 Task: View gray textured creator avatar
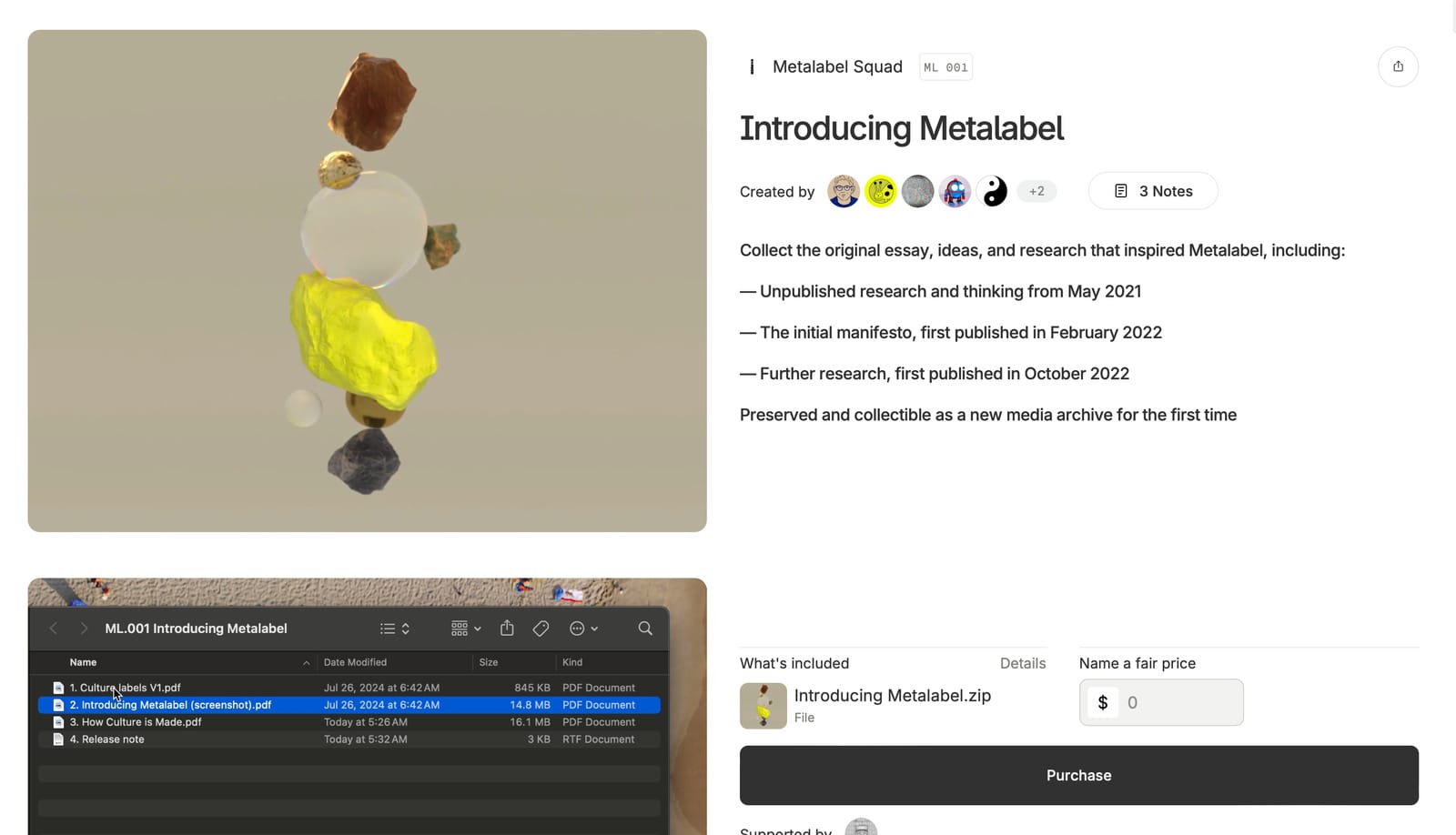[x=918, y=191]
